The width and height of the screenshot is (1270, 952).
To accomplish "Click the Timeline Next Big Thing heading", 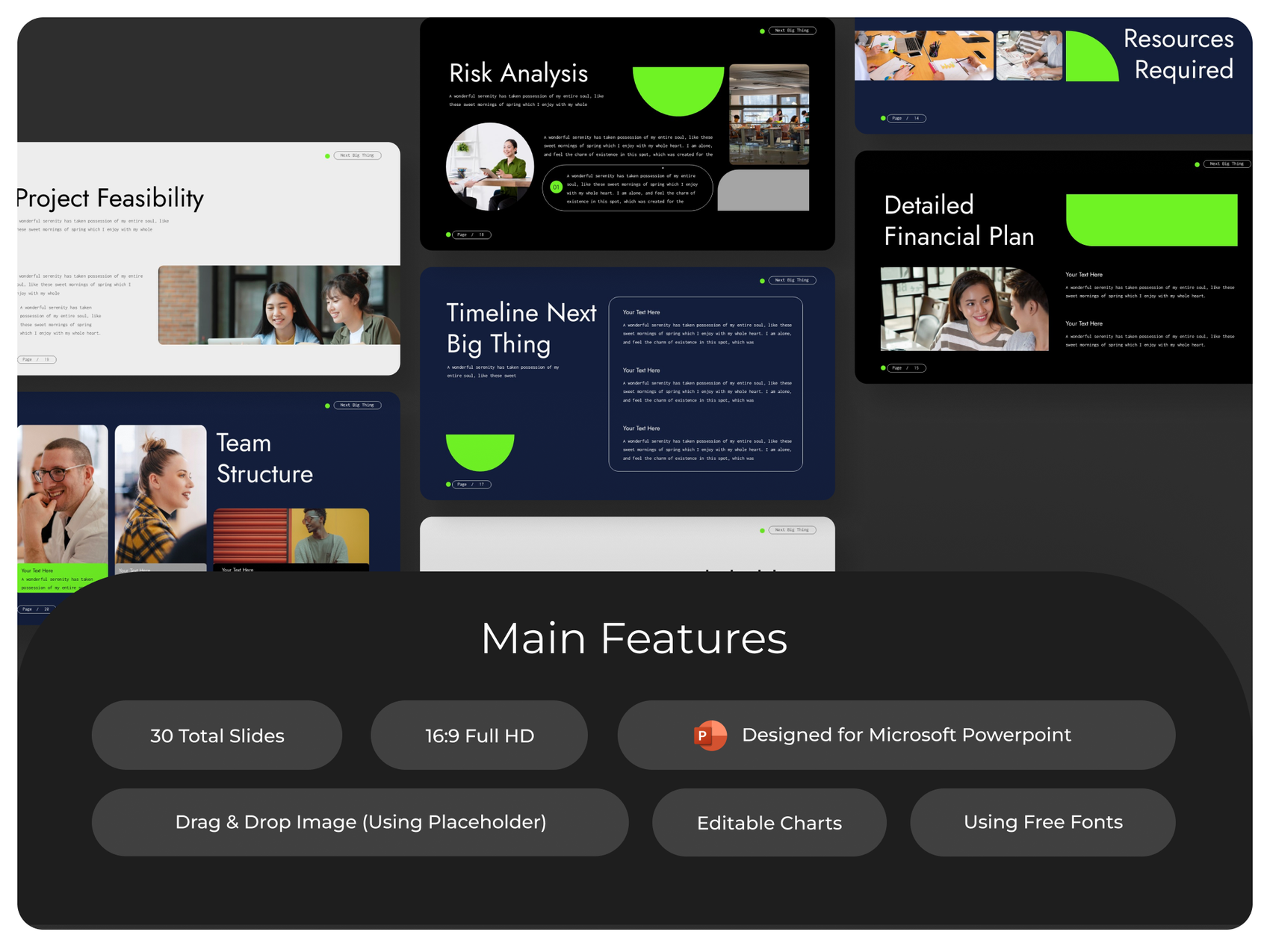I will point(521,328).
